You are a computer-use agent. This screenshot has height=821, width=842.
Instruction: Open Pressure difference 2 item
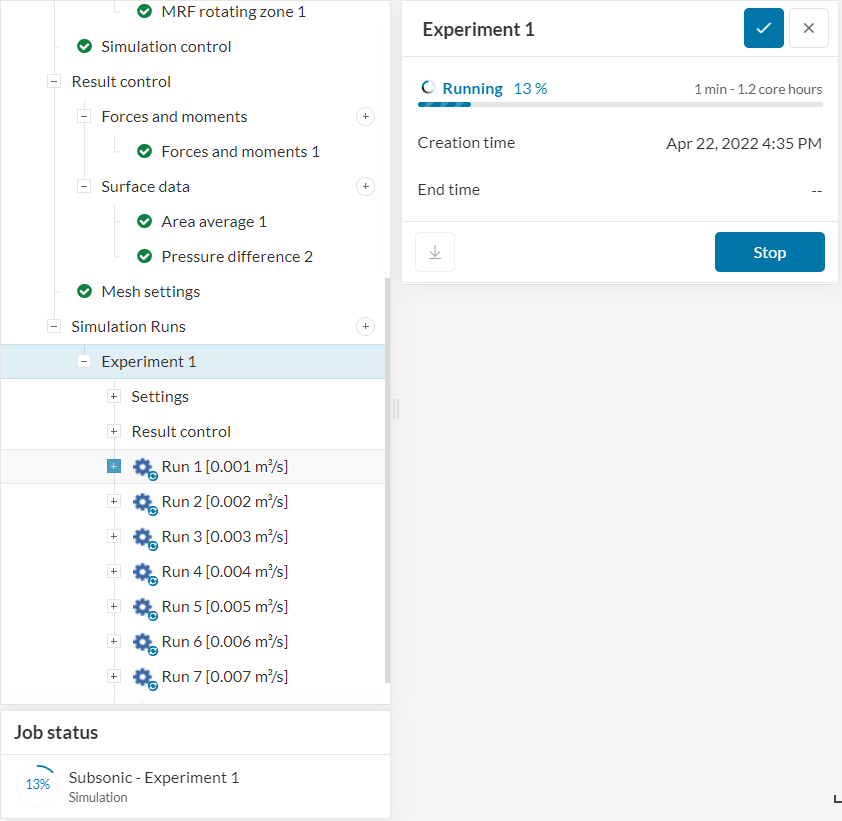[x=237, y=257]
